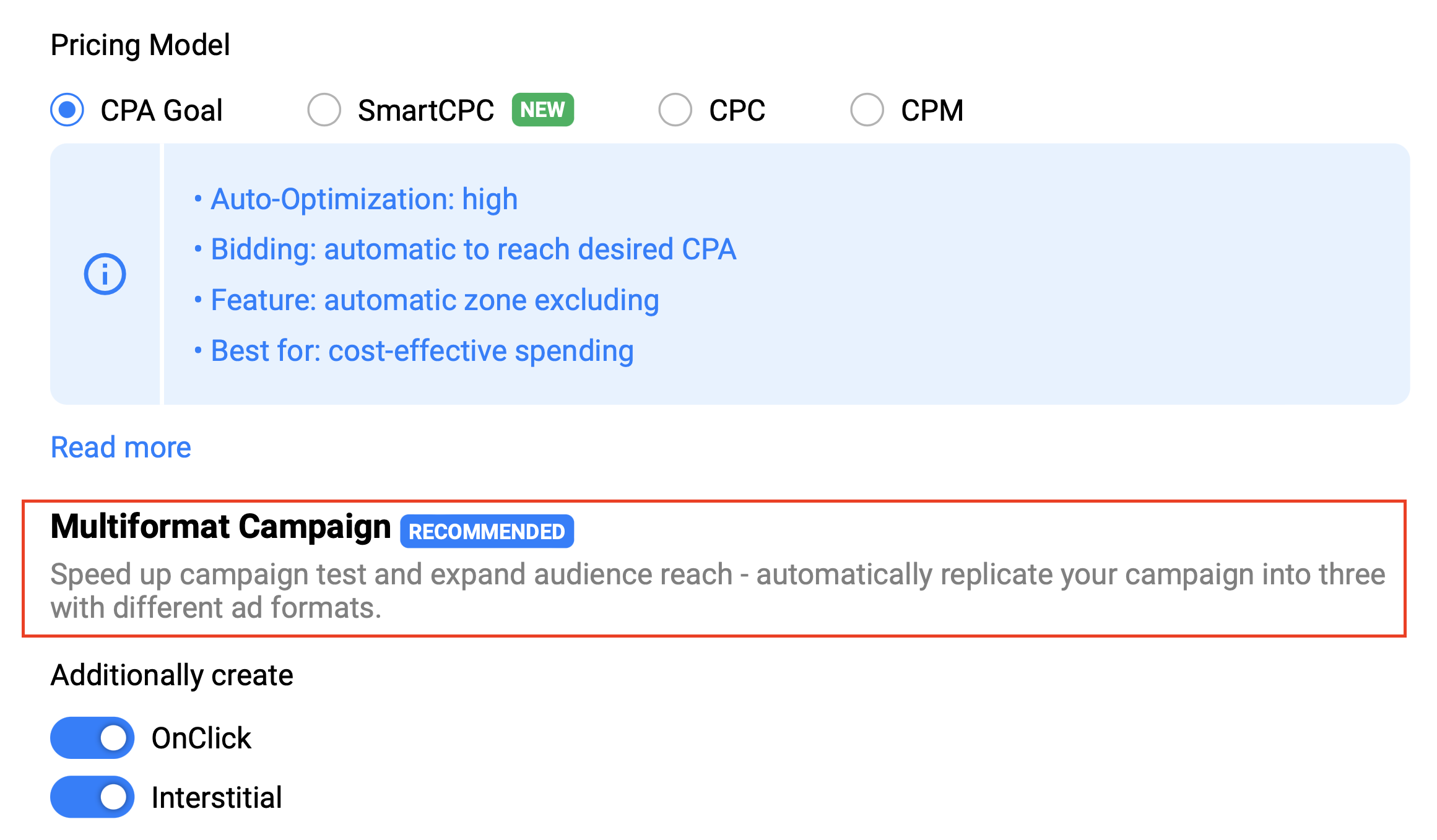The image size is (1437, 840).
Task: Click Bidding: automatic to reach desired CPA
Action: click(x=473, y=249)
